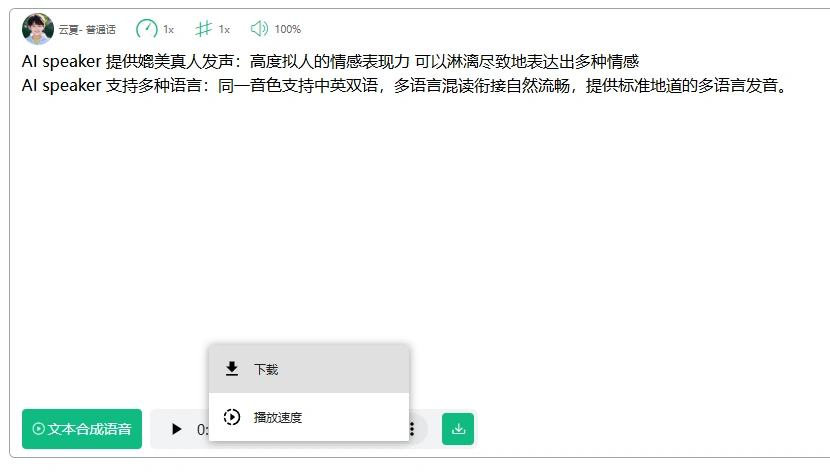Viewport: 830px width, 475px height.
Task: Click the first text line about 媲美真人发声
Action: 330,62
